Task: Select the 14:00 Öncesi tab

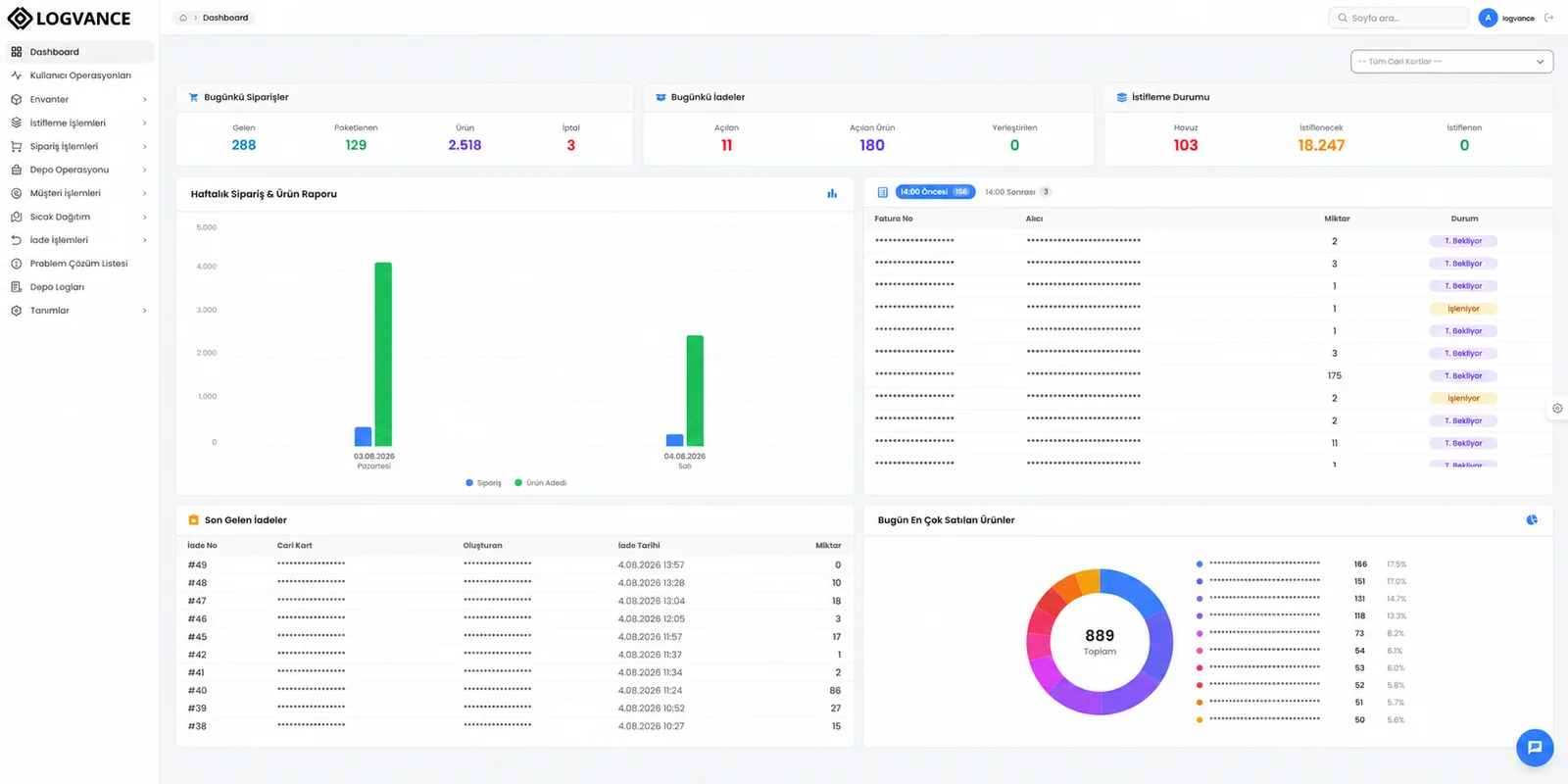Action: tap(935, 192)
